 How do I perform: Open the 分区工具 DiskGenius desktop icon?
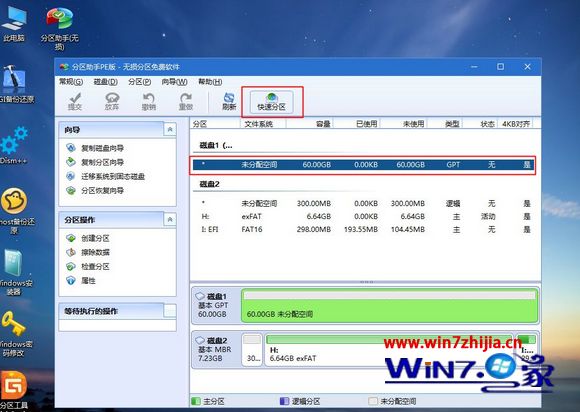pos(14,391)
